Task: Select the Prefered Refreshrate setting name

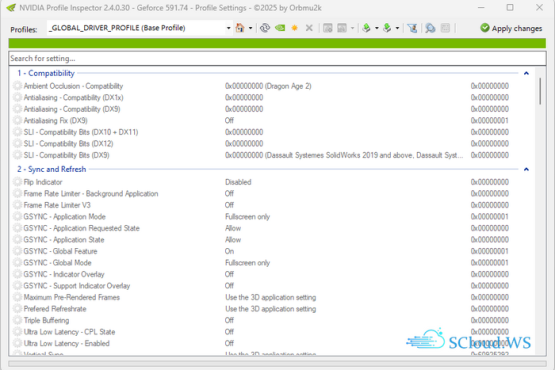Action: (x=55, y=309)
